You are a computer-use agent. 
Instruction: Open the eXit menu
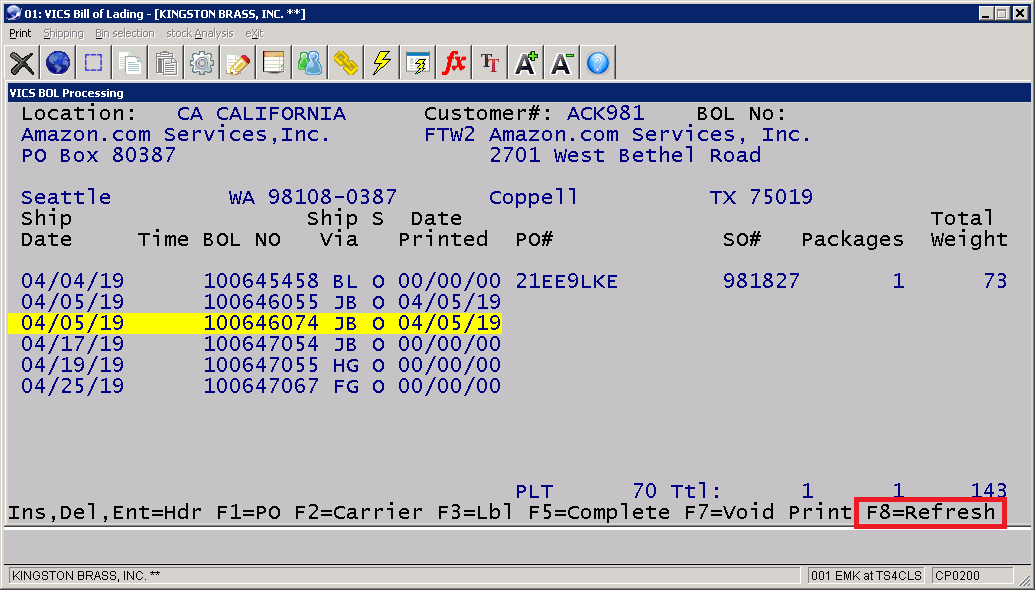pyautogui.click(x=254, y=33)
